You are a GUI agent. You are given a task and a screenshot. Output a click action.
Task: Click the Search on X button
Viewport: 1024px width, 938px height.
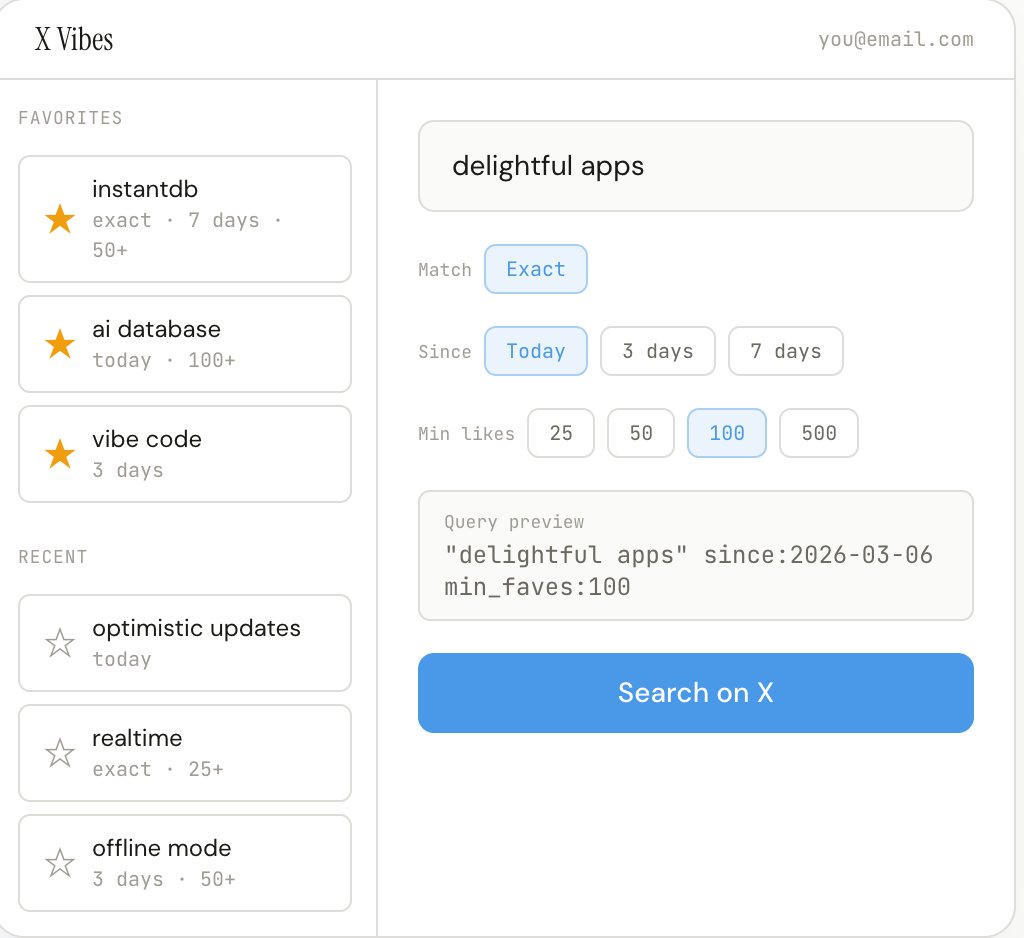[696, 693]
